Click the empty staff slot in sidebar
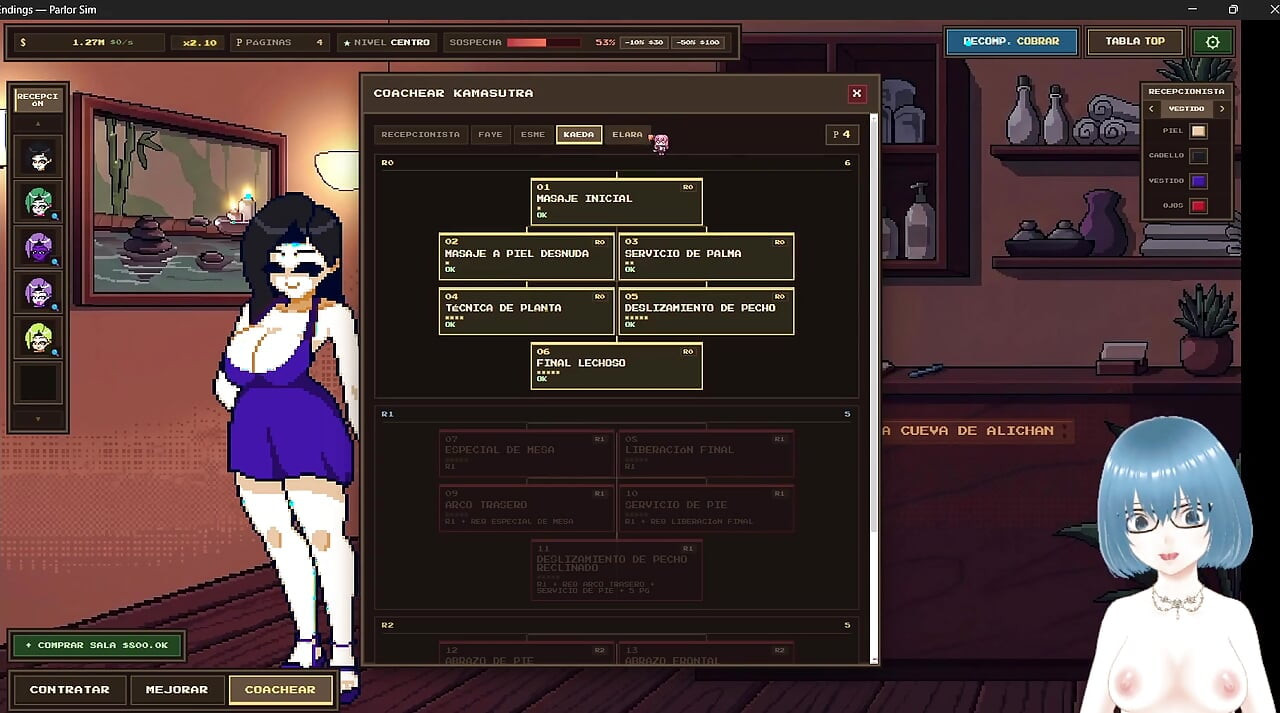This screenshot has width=1280, height=713. pos(38,383)
